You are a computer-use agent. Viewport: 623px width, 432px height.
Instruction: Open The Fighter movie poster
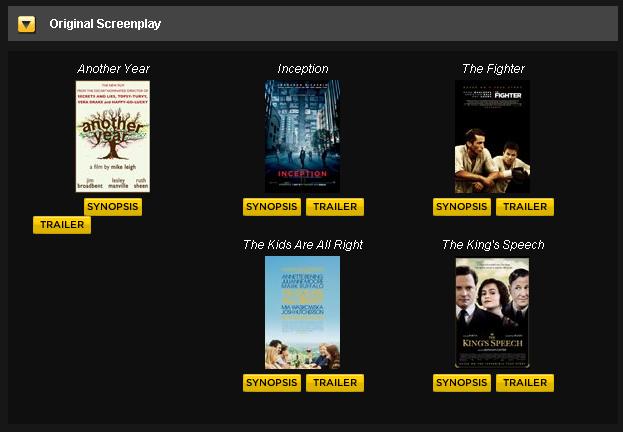point(492,136)
